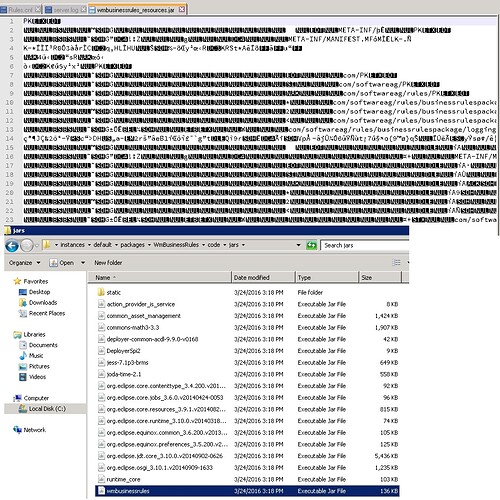Viewport: 500px width, 500px height.
Task: Open the address bar history dropdown arrow
Action: point(298,245)
